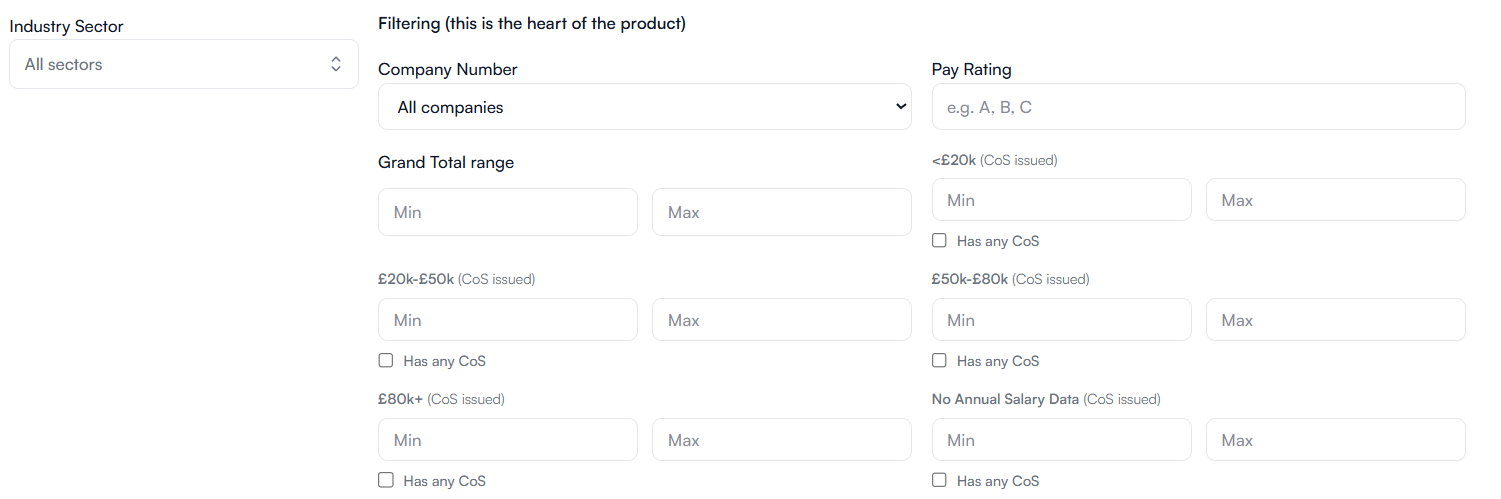Viewport: 1501px width, 499px height.
Task: Click the Pay Rating input field
Action: (x=1198, y=107)
